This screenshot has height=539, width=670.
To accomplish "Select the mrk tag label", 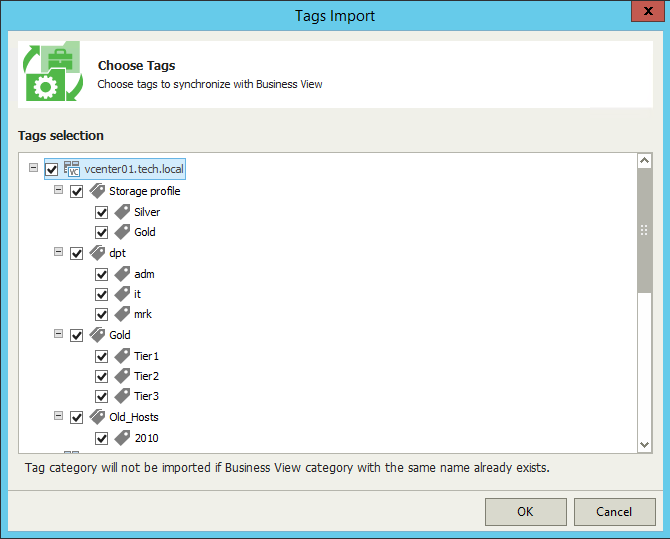I will (x=143, y=314).
